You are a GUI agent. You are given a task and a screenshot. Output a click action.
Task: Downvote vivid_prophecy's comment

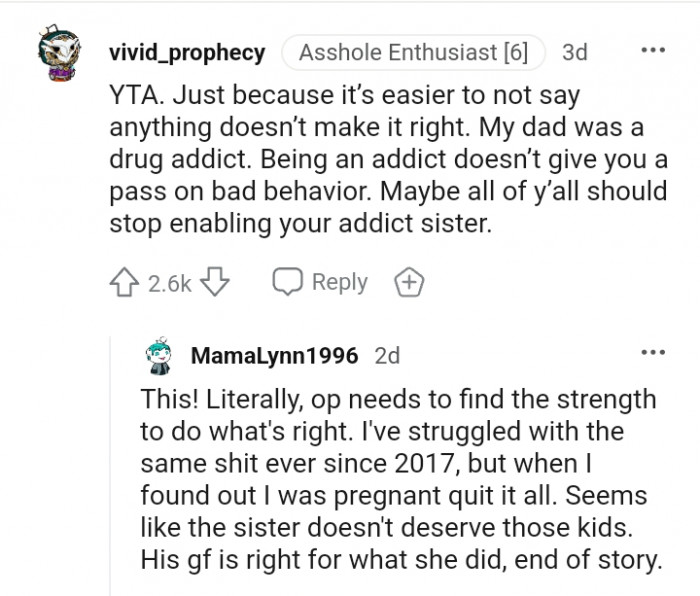215,283
